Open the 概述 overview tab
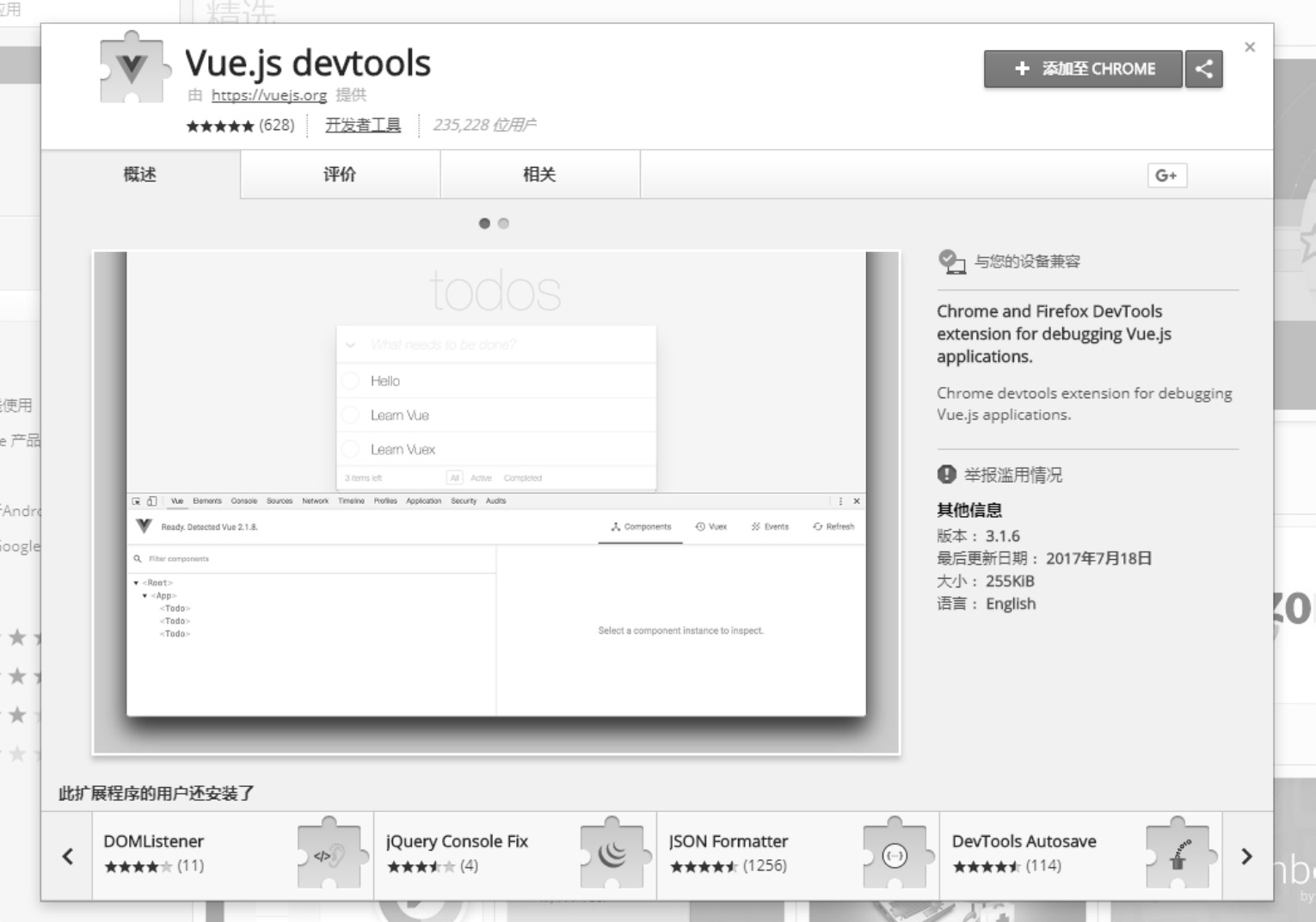 coord(140,175)
